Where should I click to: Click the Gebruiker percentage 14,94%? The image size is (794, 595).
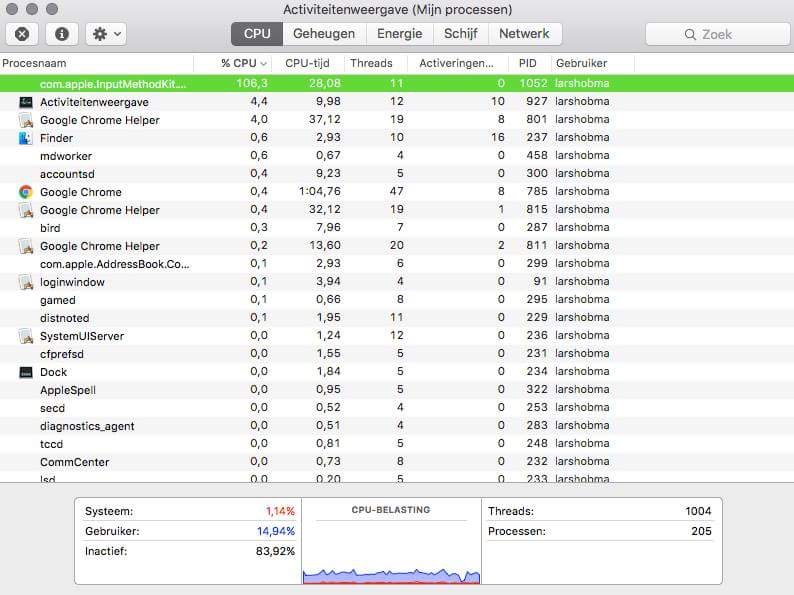coord(276,531)
